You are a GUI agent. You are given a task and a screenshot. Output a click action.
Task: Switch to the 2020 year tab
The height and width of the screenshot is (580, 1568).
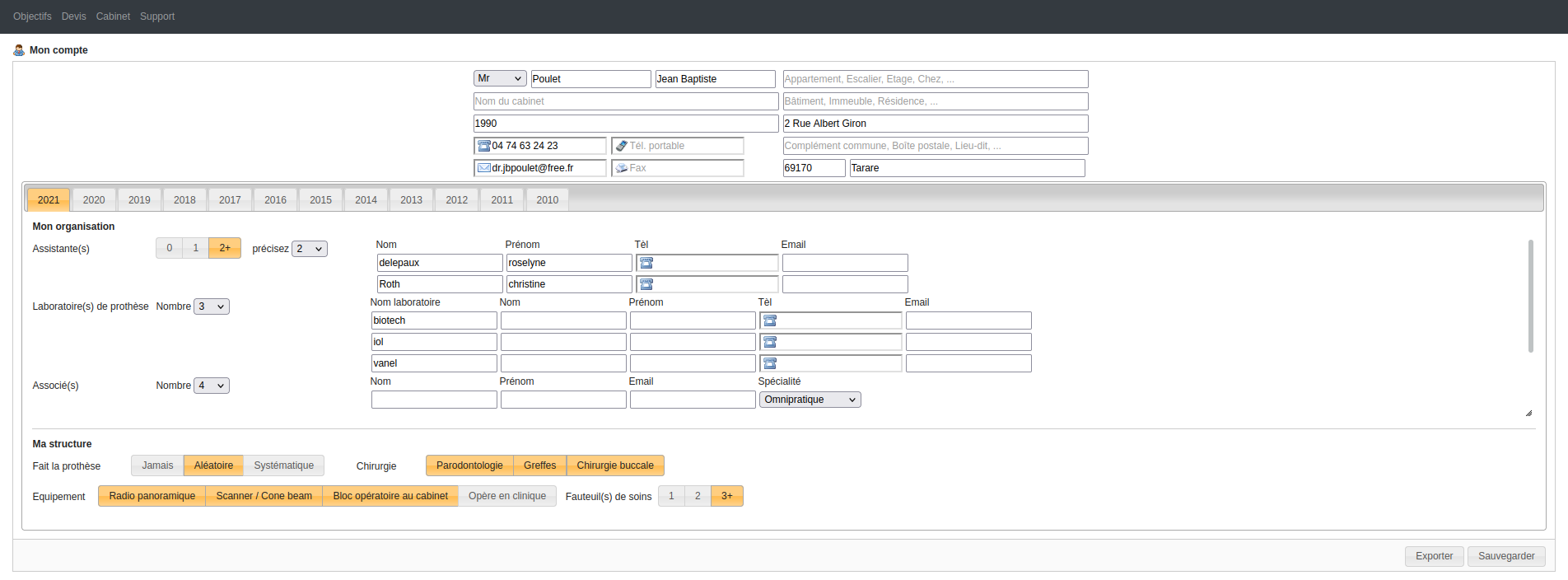pyautogui.click(x=94, y=200)
